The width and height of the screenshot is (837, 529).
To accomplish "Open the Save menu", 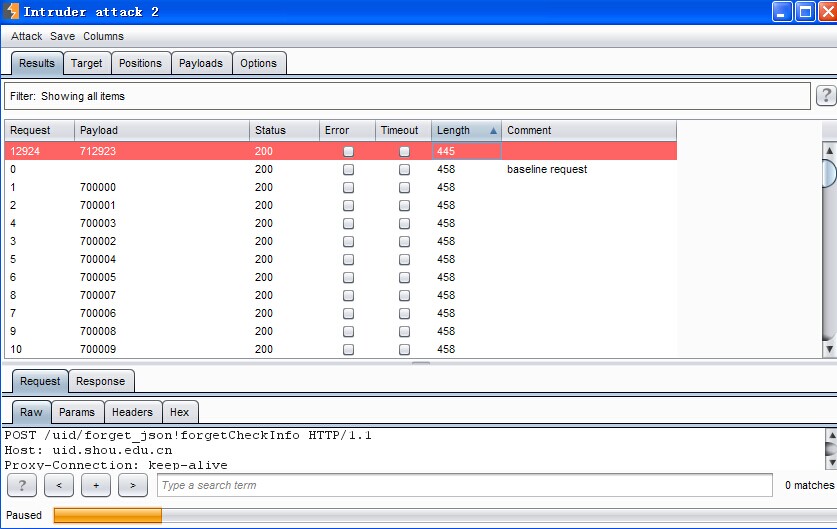I will tap(62, 36).
